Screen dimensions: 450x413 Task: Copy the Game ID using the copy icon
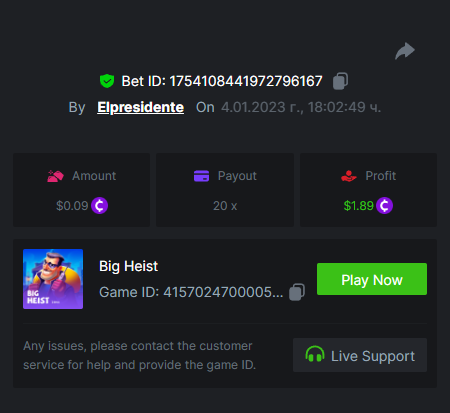[297, 292]
